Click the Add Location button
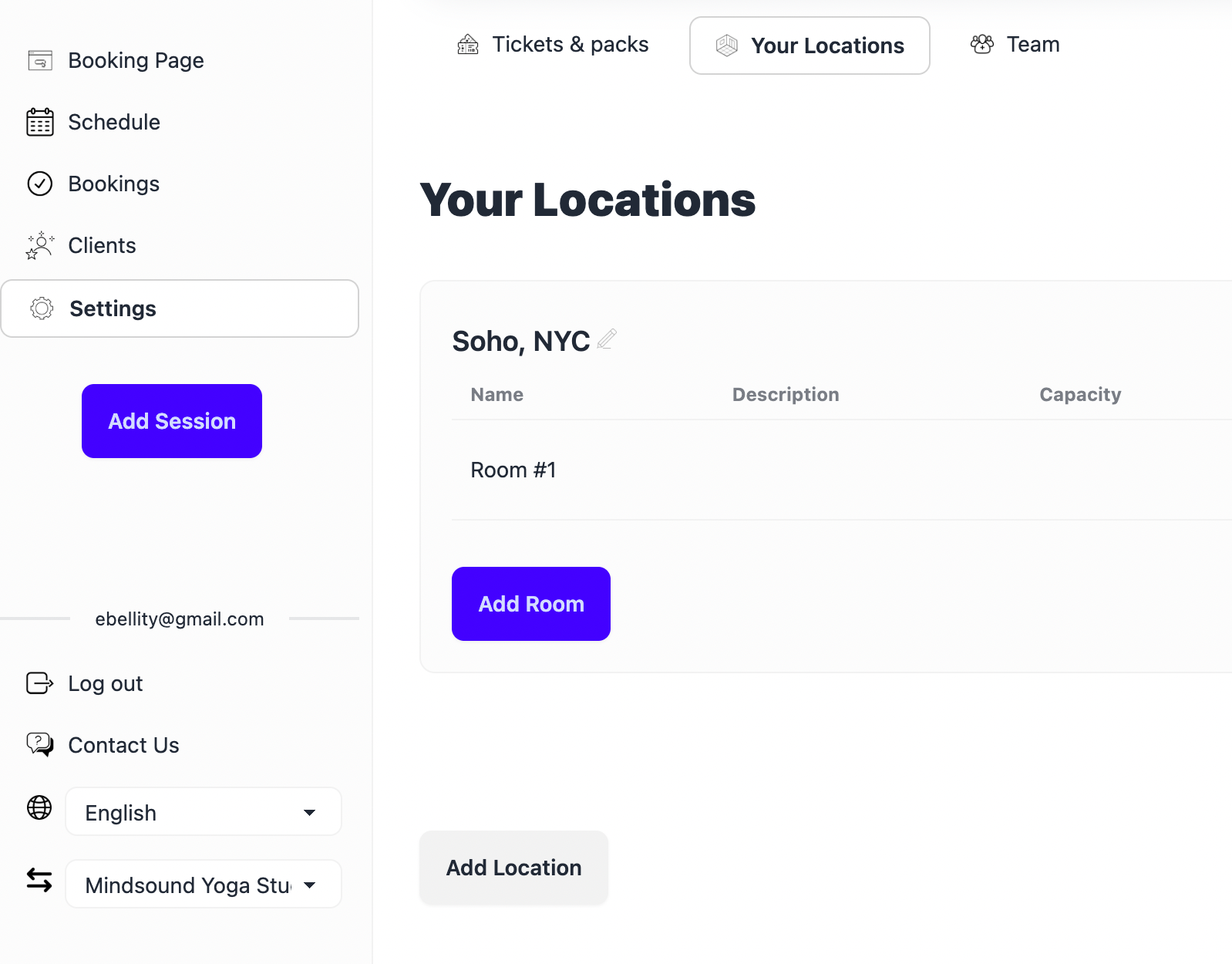Image resolution: width=1232 pixels, height=964 pixels. (513, 868)
